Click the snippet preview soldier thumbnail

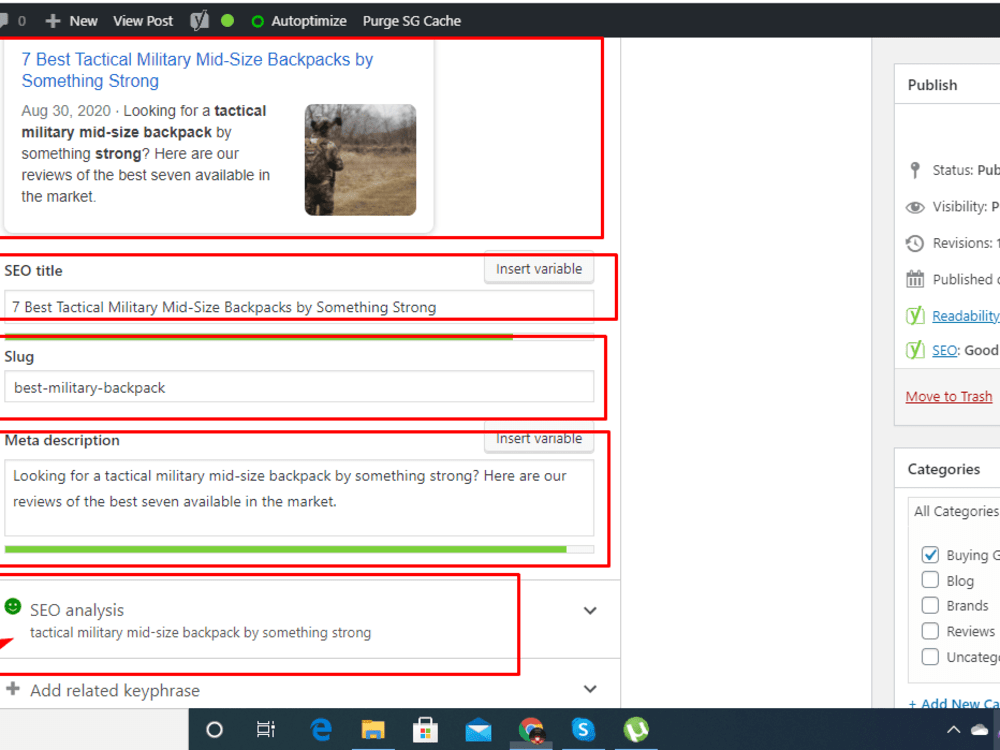click(360, 159)
